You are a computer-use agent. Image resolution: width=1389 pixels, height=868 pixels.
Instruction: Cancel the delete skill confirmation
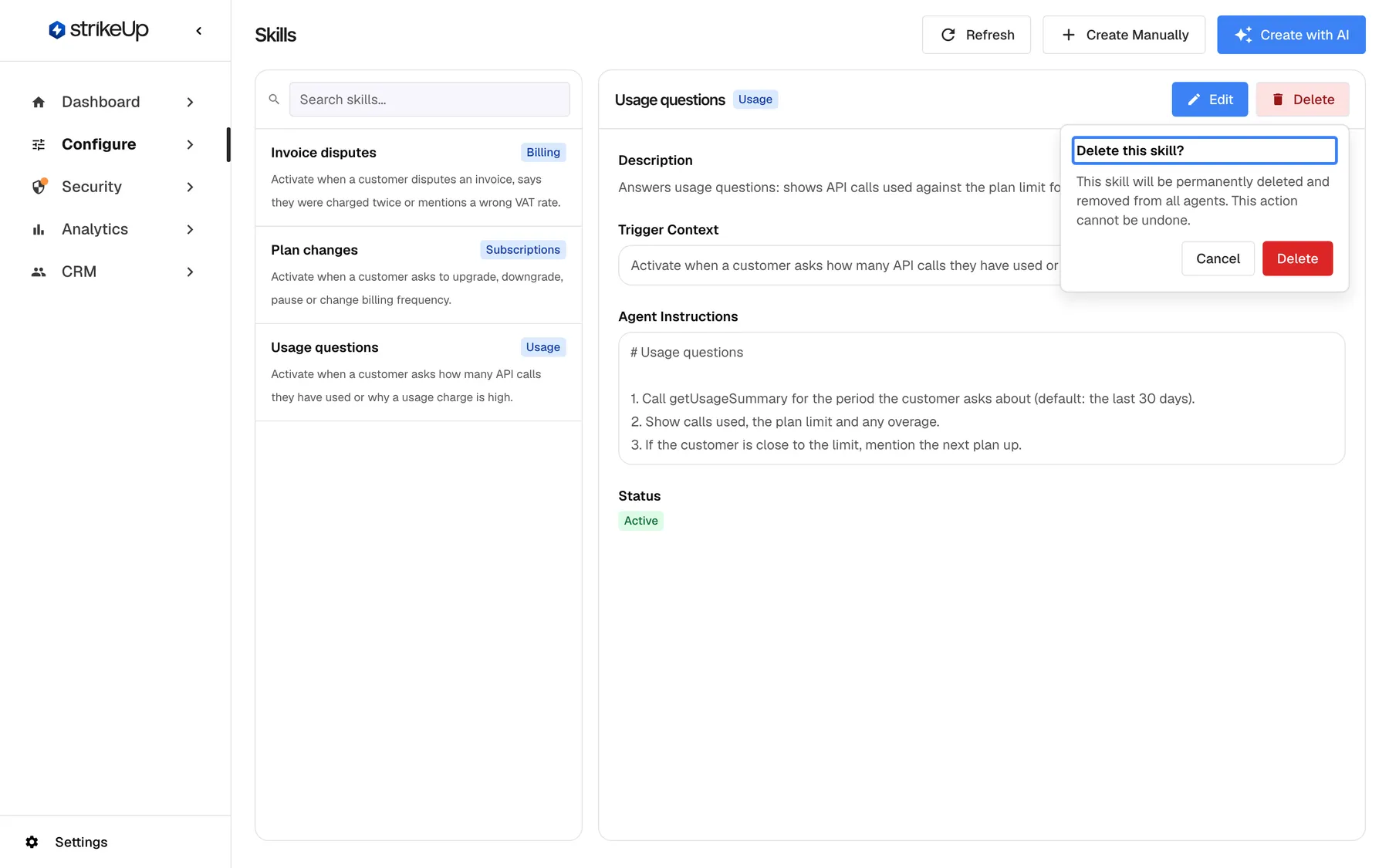pyautogui.click(x=1218, y=258)
